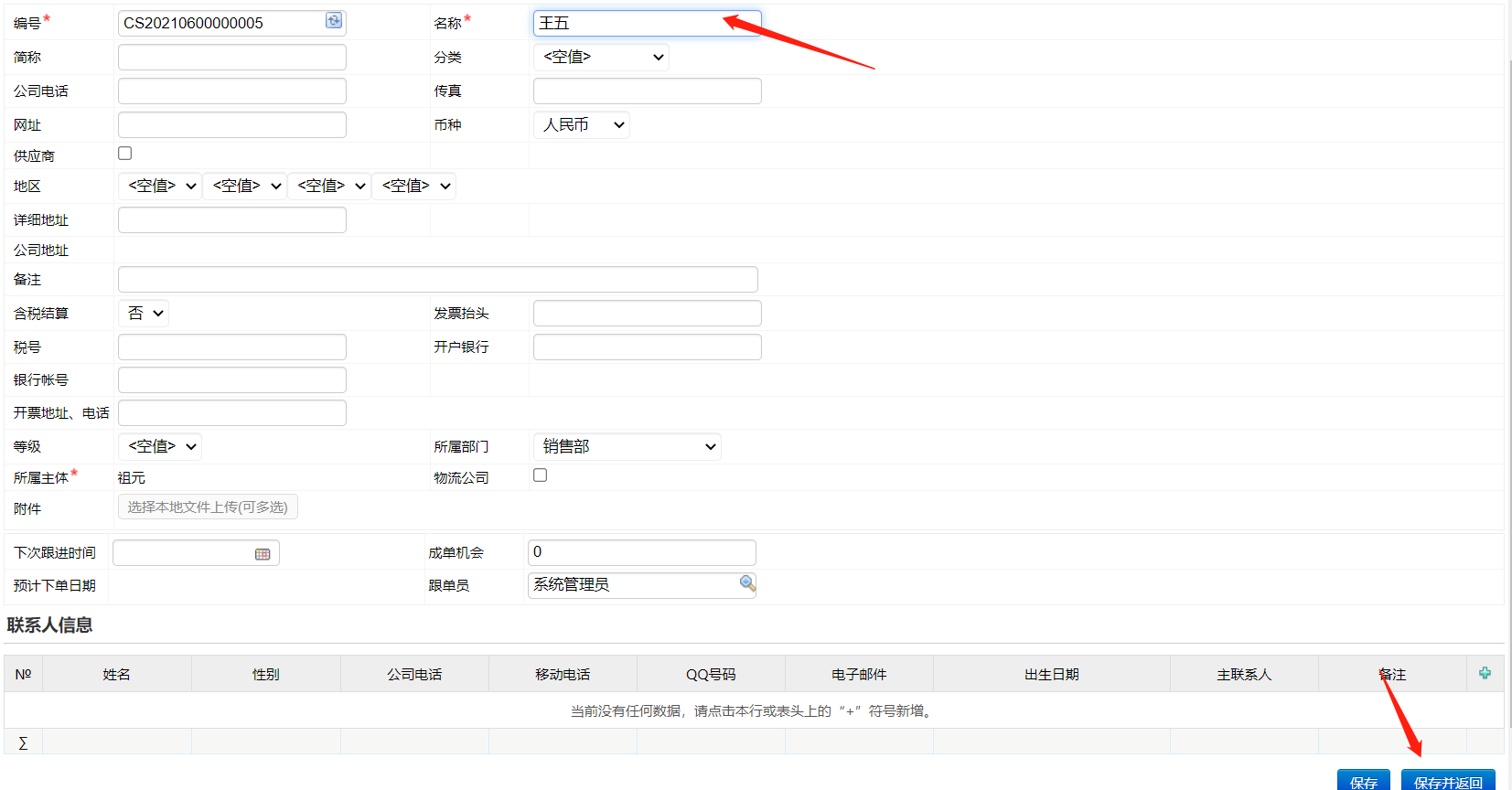Click the empty-data row to add contact
This screenshot has width=1512, height=790.
[x=754, y=710]
